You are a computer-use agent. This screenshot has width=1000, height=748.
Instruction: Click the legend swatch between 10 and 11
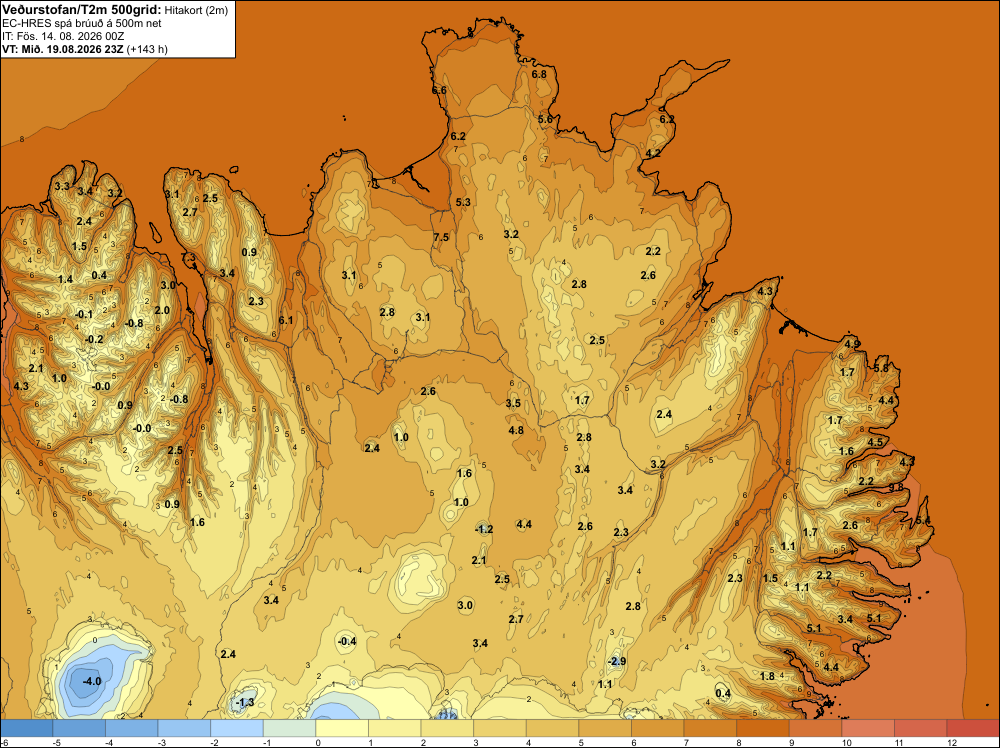(868, 728)
